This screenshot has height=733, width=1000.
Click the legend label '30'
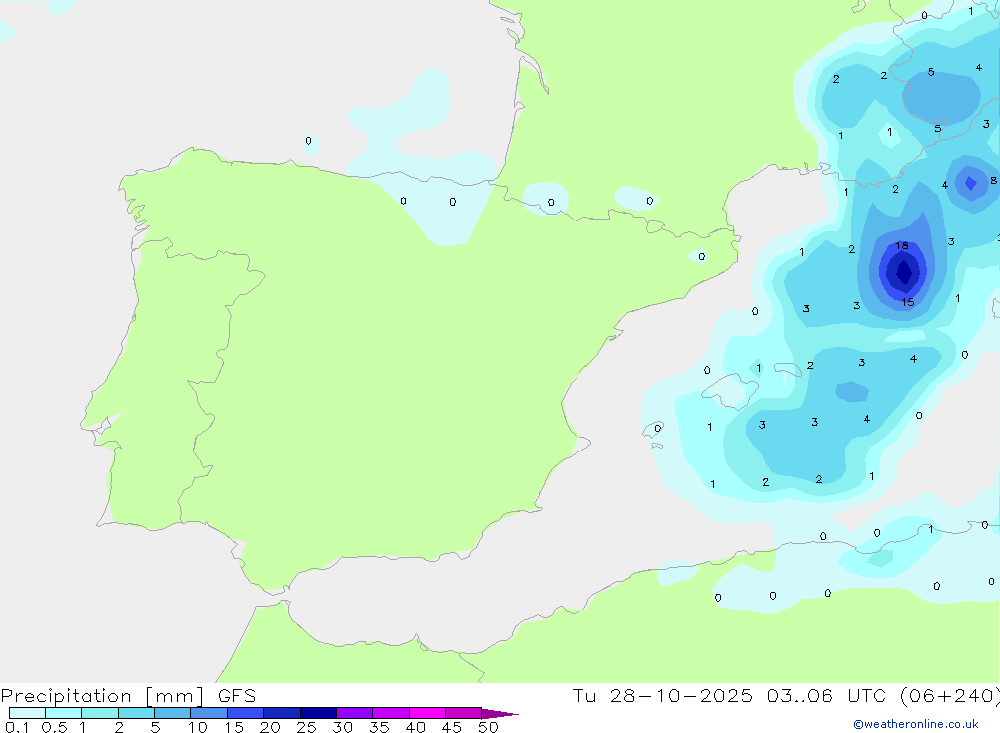(342, 727)
